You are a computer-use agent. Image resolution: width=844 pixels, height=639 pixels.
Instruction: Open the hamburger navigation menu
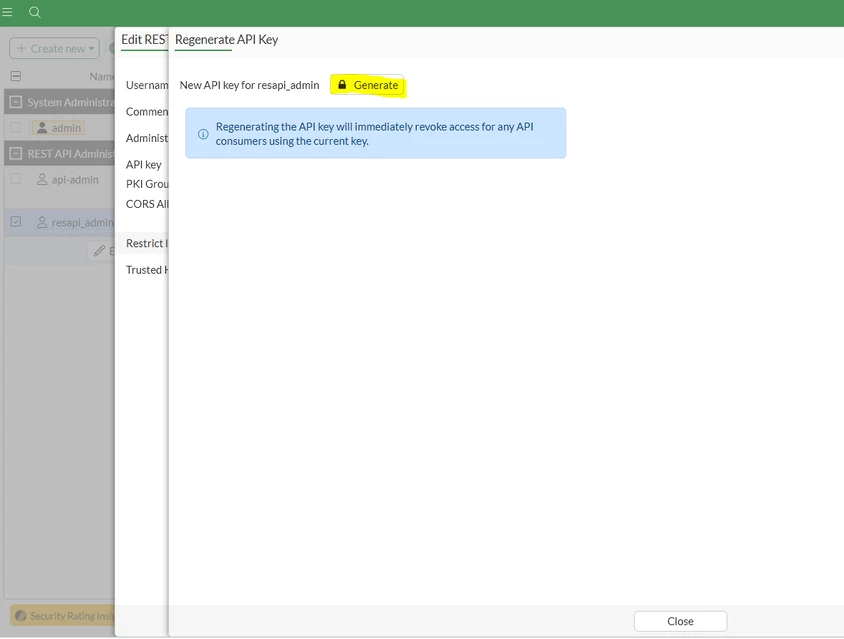tap(7, 12)
